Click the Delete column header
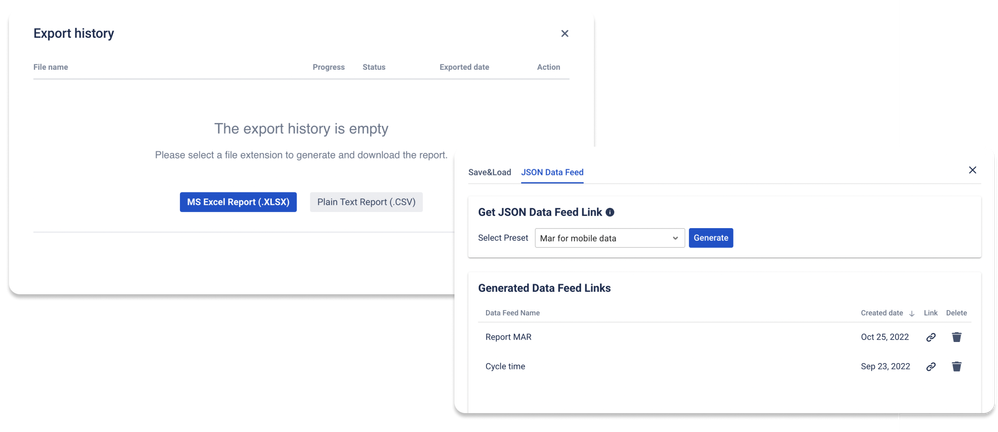This screenshot has width=998, height=432. [x=956, y=313]
